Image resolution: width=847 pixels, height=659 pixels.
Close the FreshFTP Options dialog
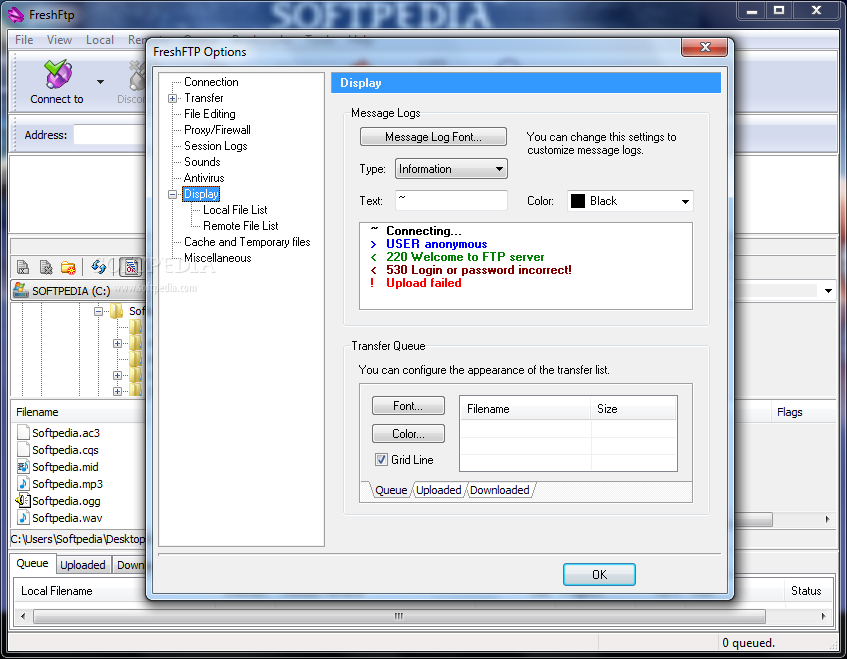pos(704,47)
